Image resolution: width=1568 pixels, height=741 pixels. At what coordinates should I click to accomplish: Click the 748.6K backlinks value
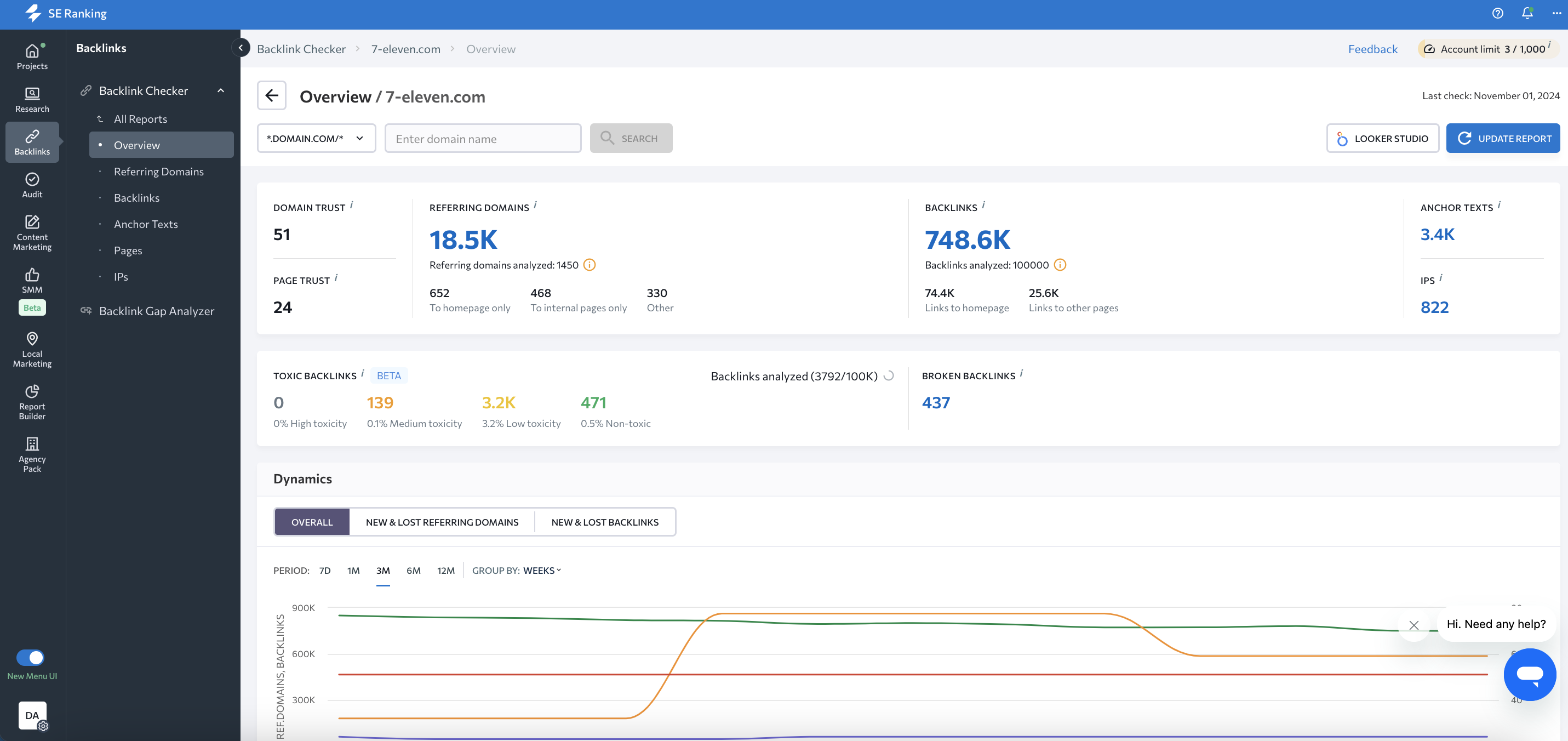(x=968, y=240)
